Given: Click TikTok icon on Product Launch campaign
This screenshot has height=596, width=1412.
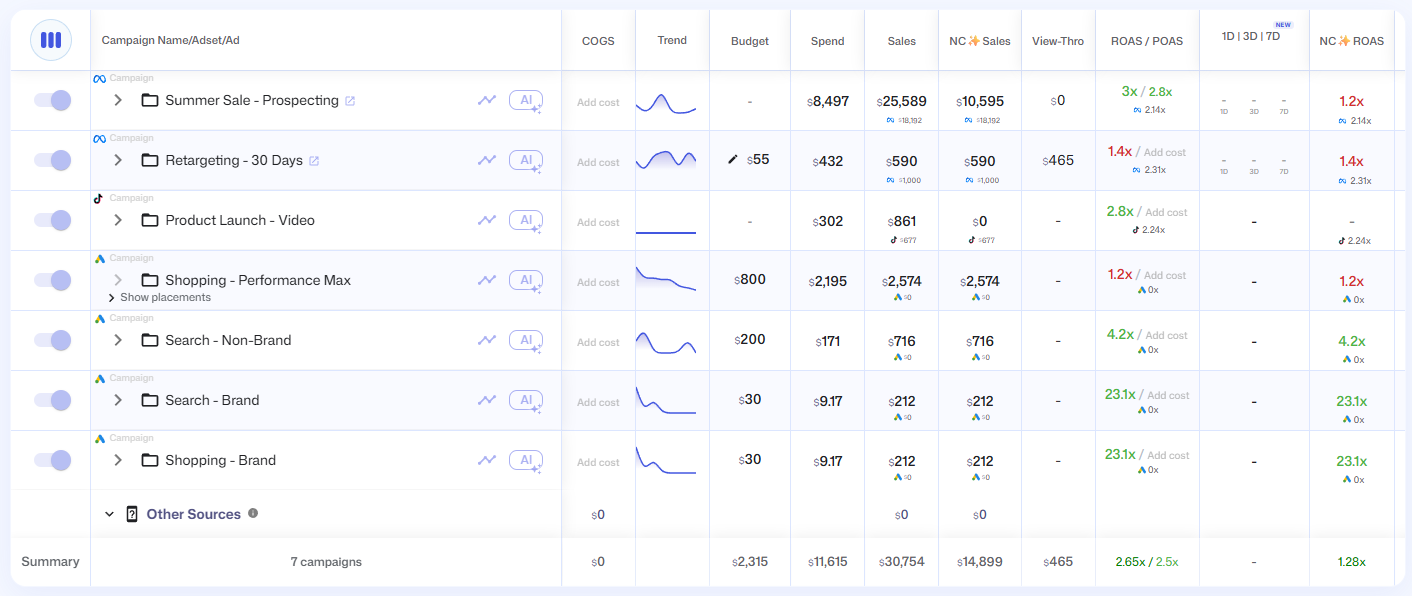Looking at the screenshot, I should pyautogui.click(x=98, y=198).
